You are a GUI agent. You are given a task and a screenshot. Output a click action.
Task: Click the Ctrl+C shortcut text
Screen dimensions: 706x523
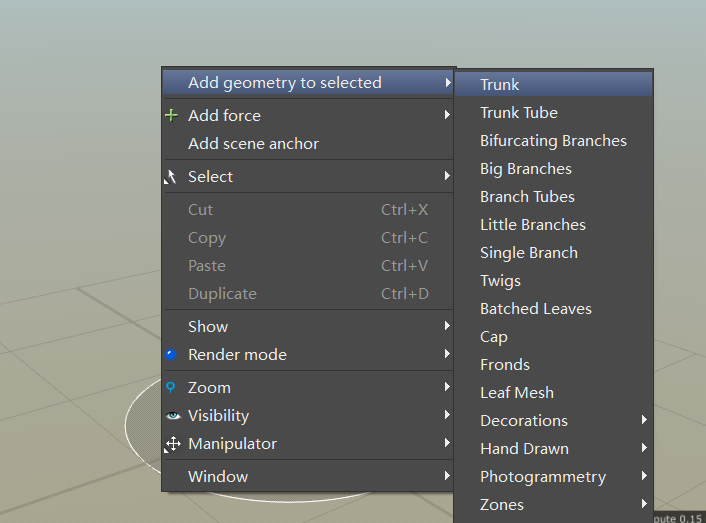coord(404,238)
